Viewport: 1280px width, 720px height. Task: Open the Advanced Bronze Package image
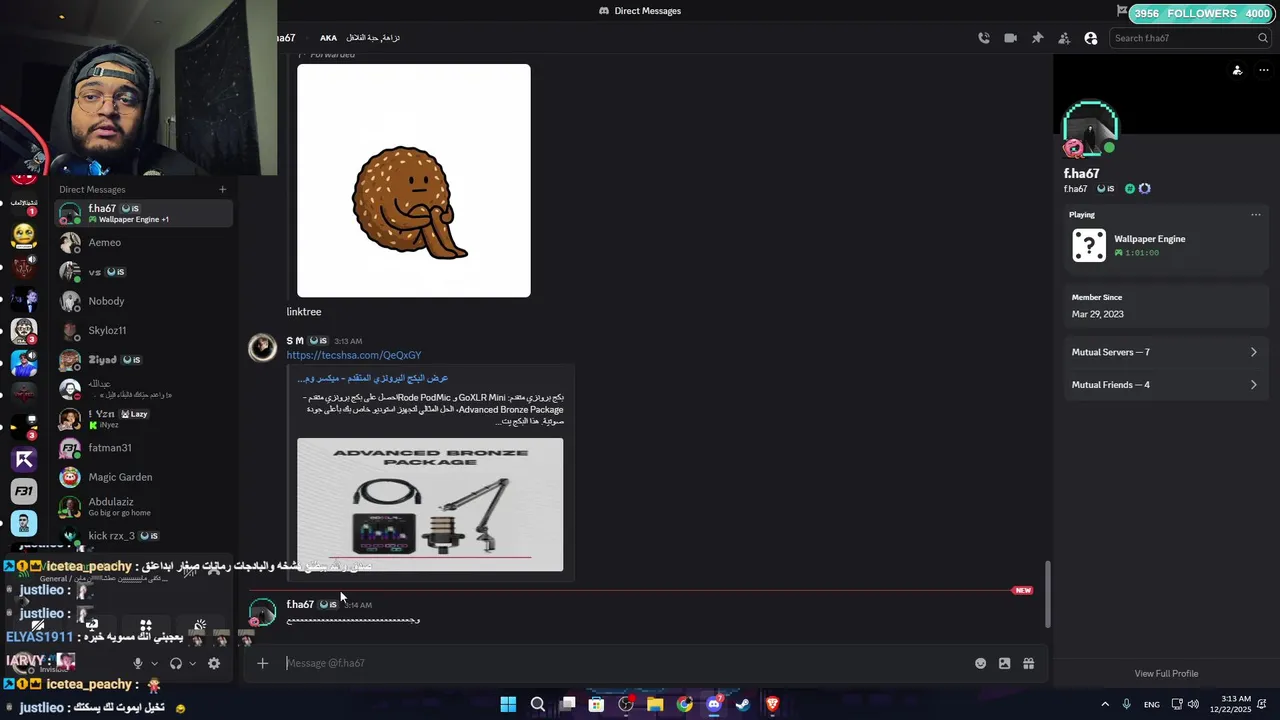coord(430,504)
